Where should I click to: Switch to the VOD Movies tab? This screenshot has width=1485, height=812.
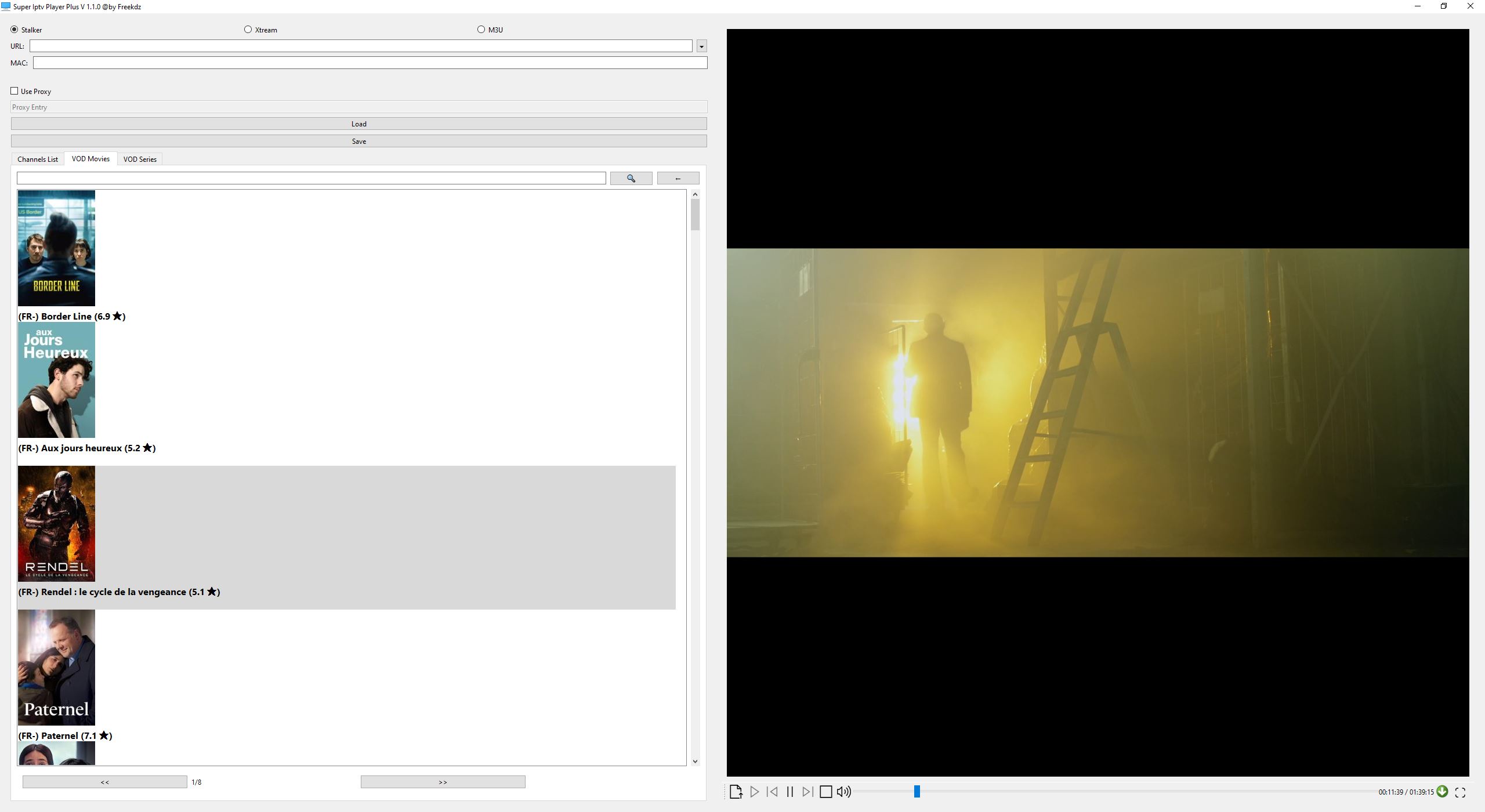(x=90, y=159)
